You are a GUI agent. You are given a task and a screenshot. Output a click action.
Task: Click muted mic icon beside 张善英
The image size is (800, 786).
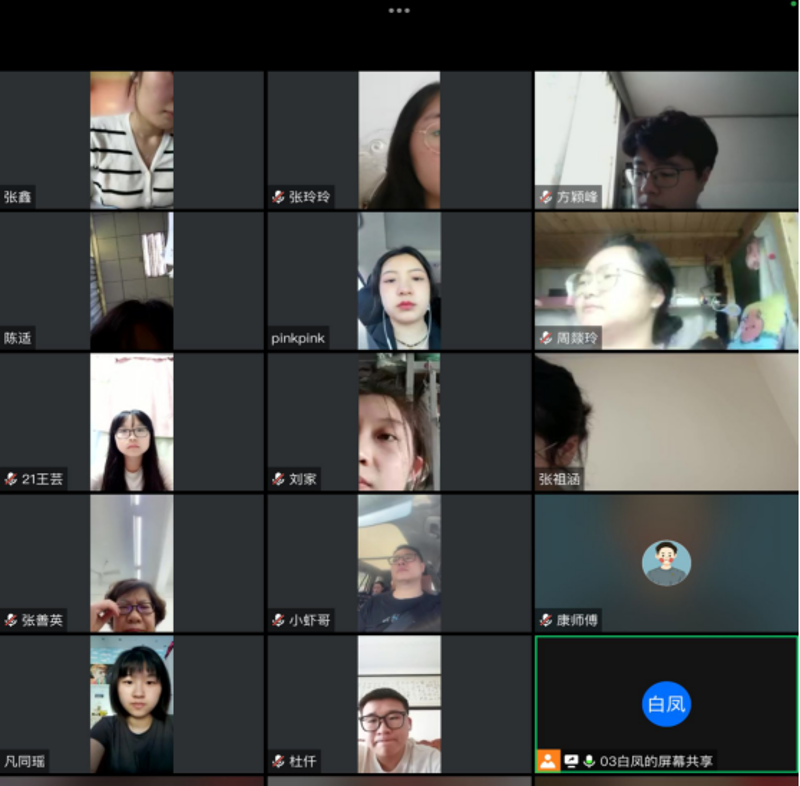(11, 621)
